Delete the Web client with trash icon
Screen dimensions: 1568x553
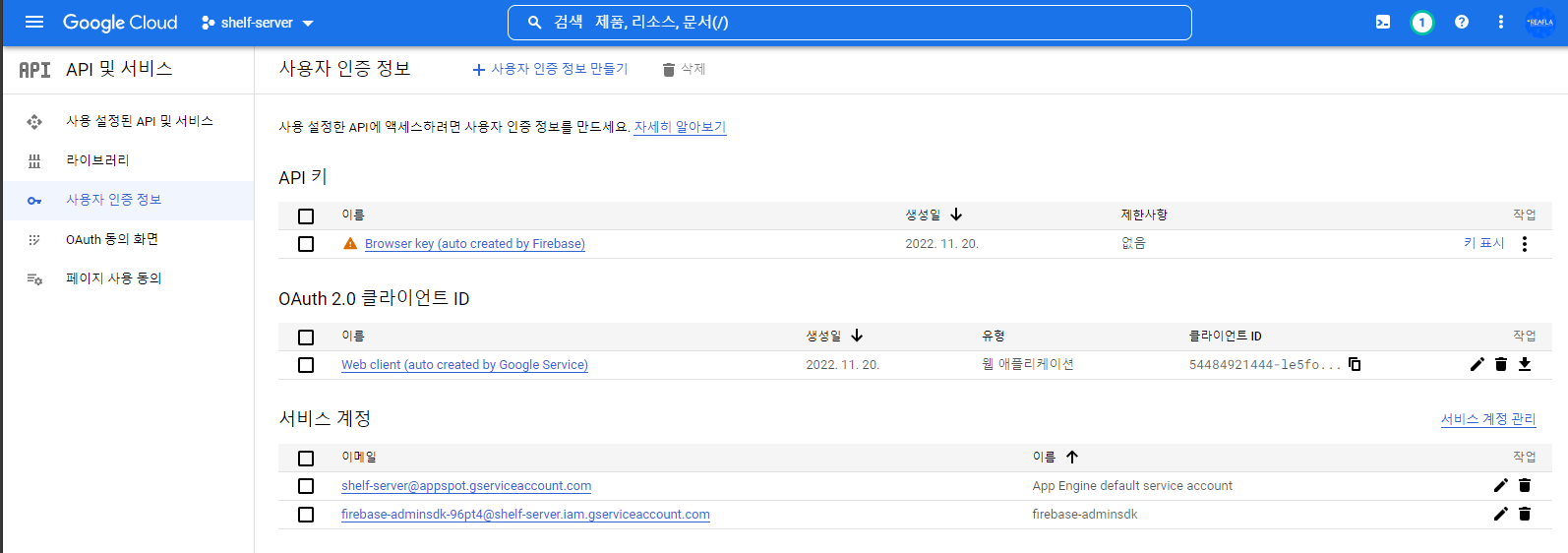tap(1501, 364)
